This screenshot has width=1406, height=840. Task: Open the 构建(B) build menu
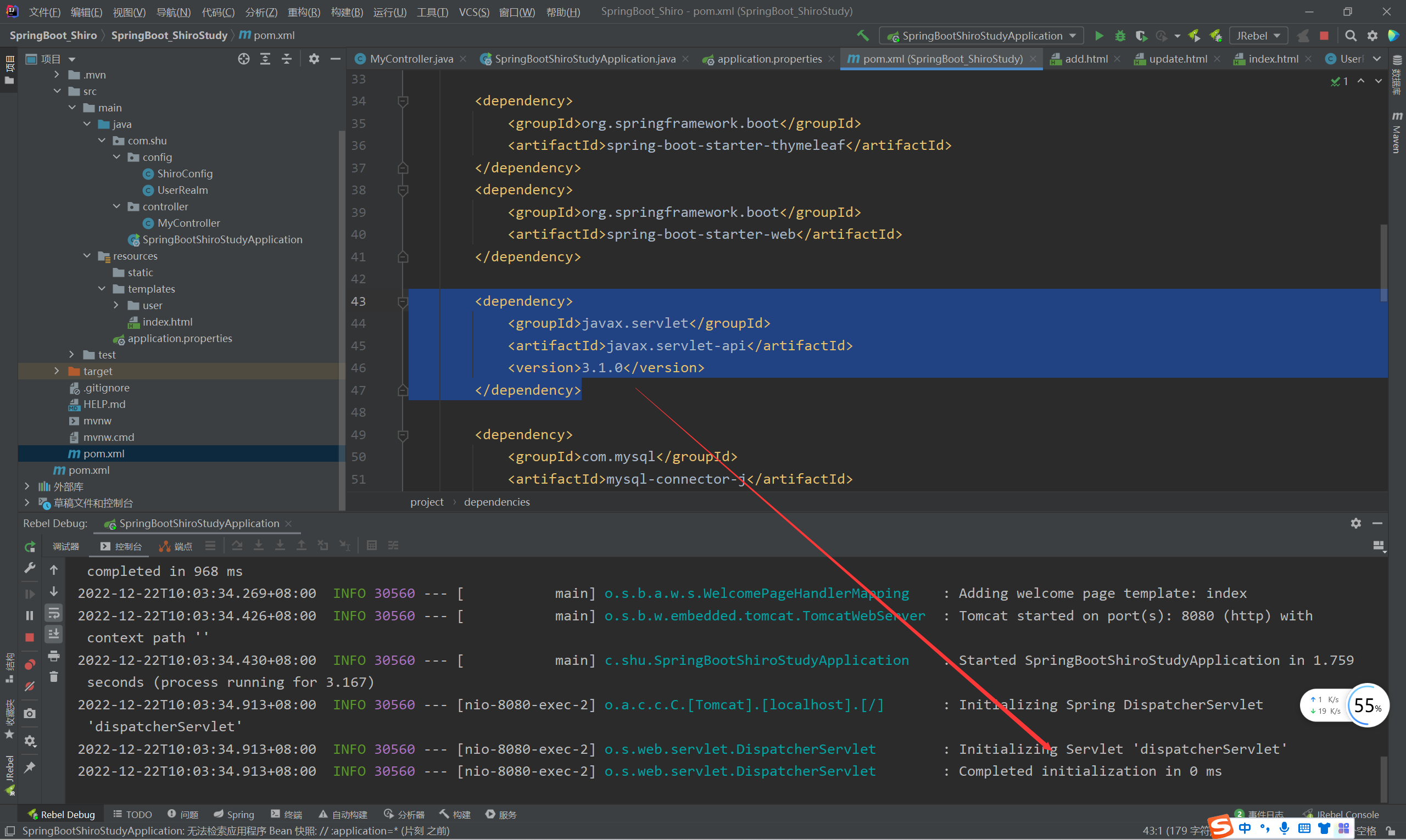click(x=346, y=12)
